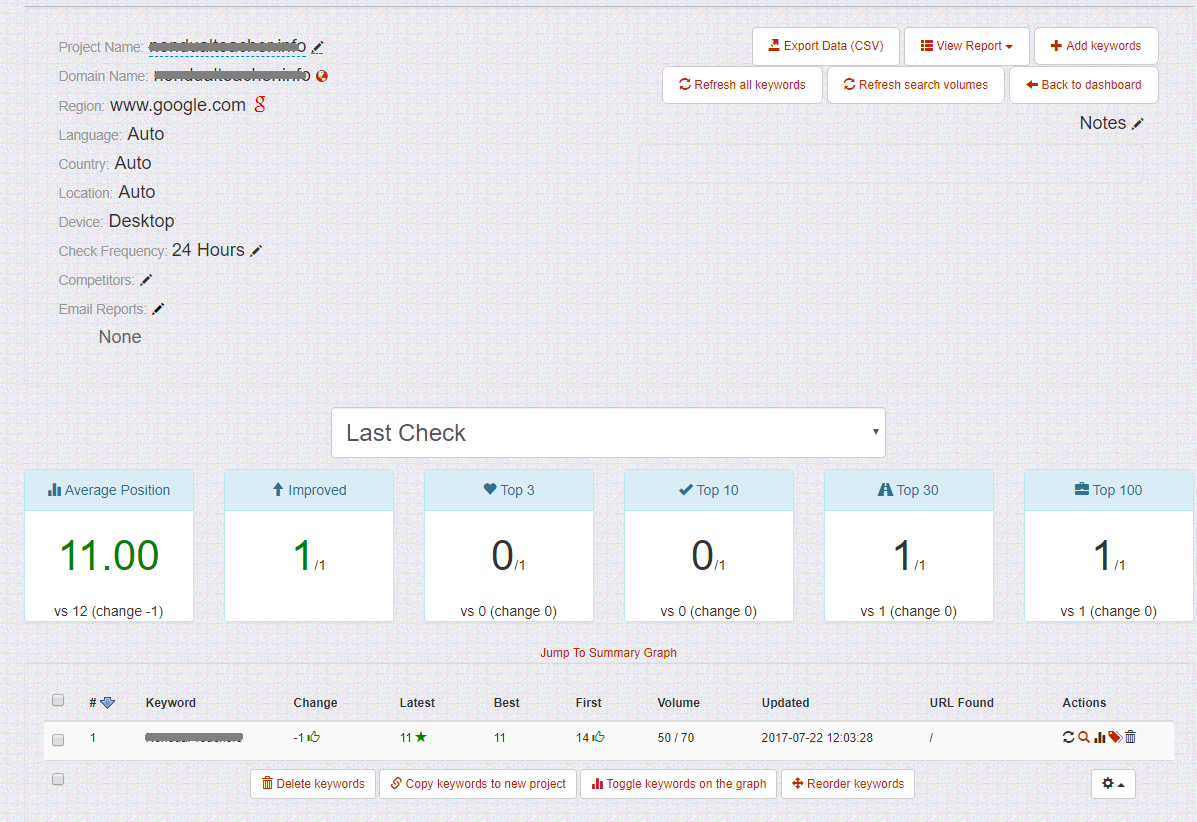Click Delete keywords button
The width and height of the screenshot is (1197, 822).
click(x=313, y=784)
